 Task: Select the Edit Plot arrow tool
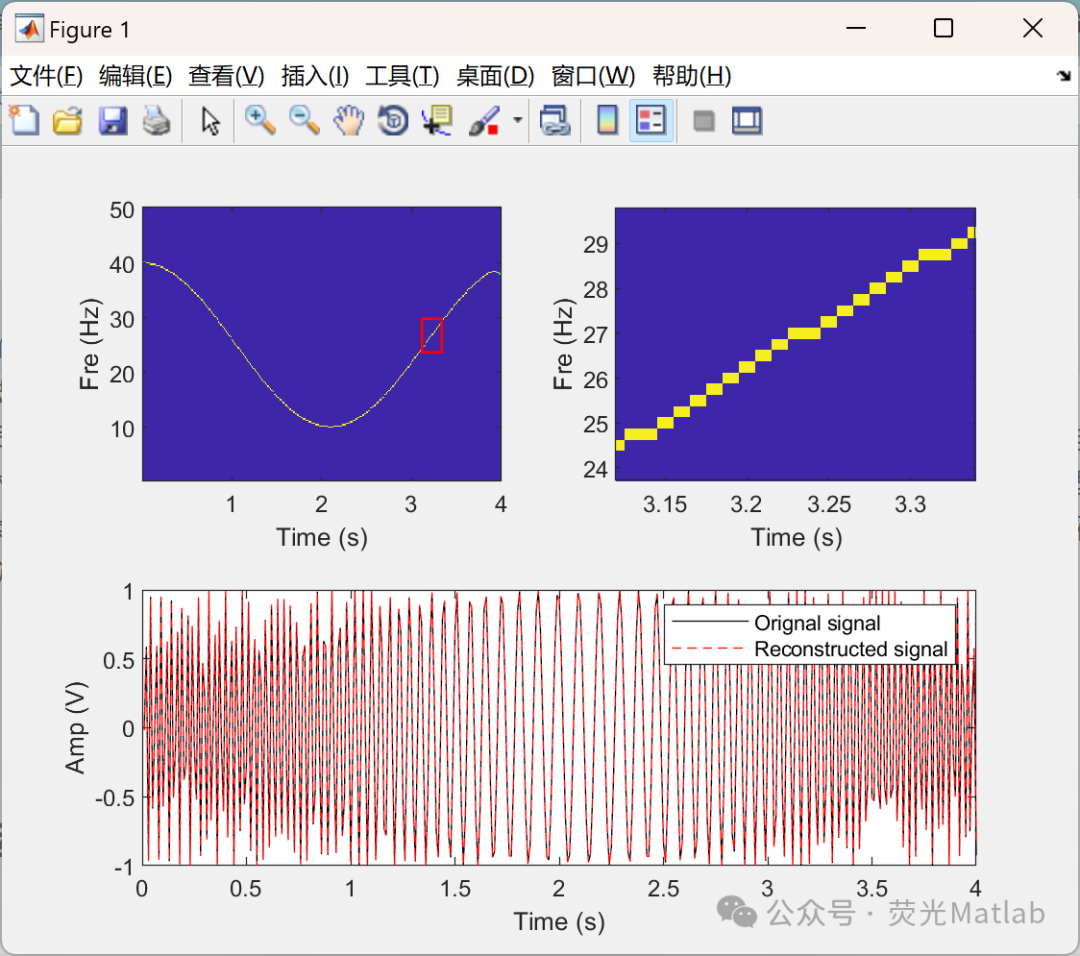click(210, 121)
